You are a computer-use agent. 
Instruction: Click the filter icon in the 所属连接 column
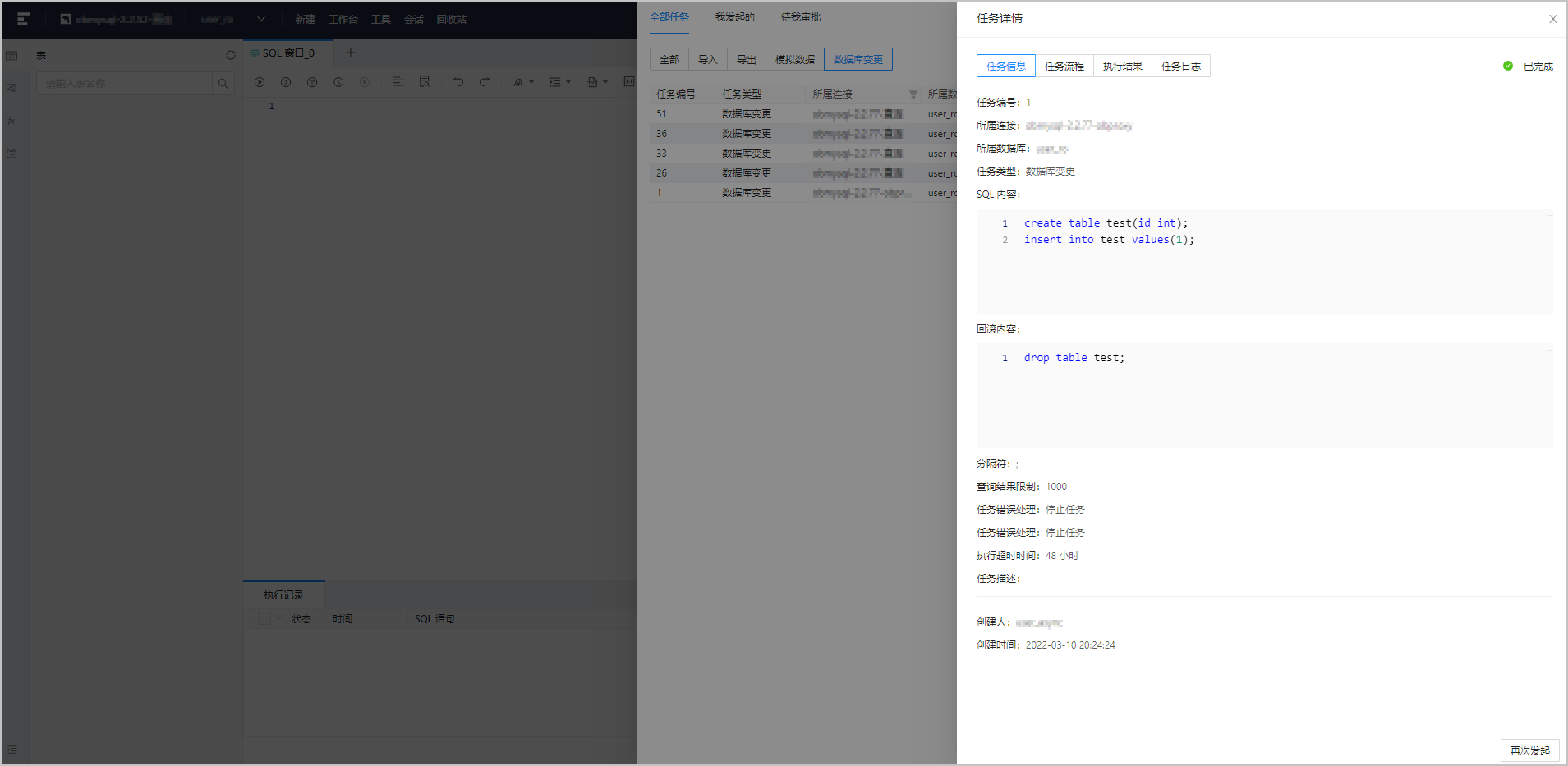(913, 94)
